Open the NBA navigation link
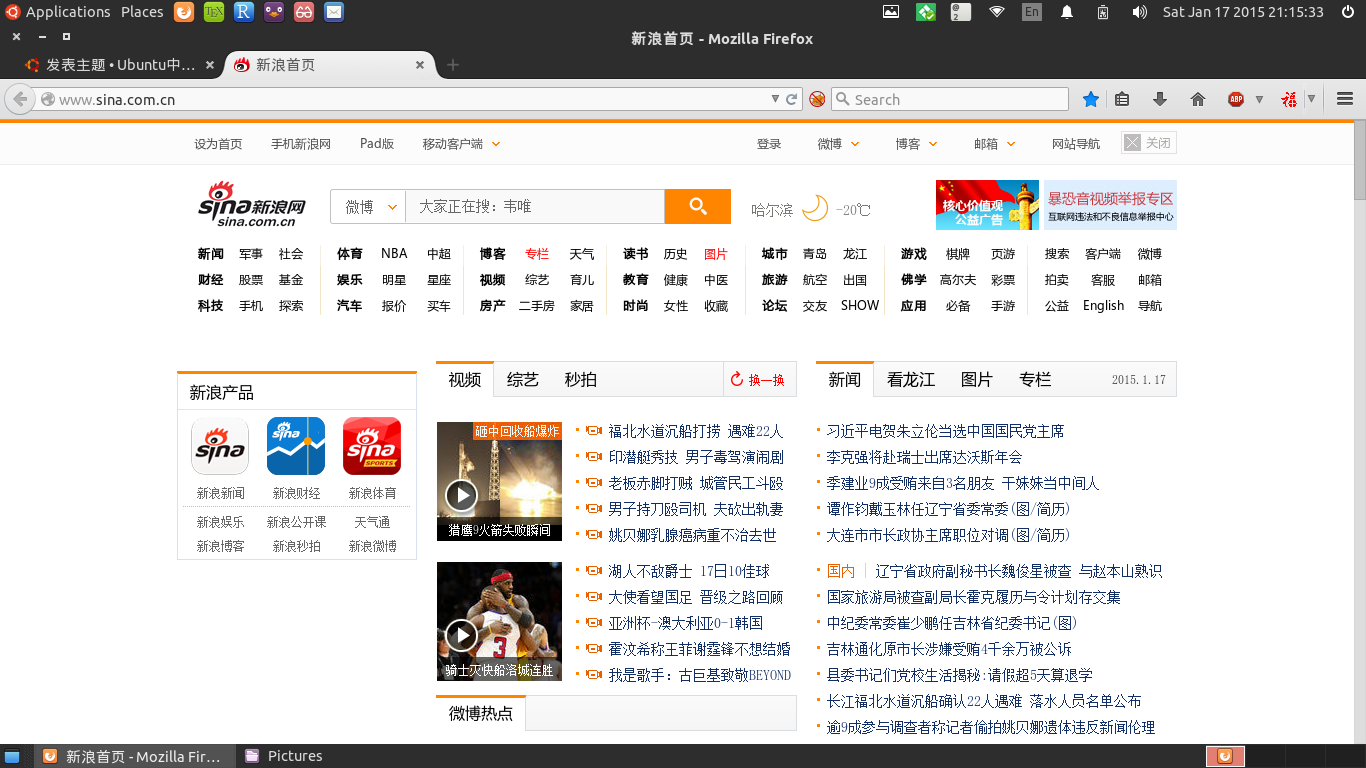 (394, 254)
